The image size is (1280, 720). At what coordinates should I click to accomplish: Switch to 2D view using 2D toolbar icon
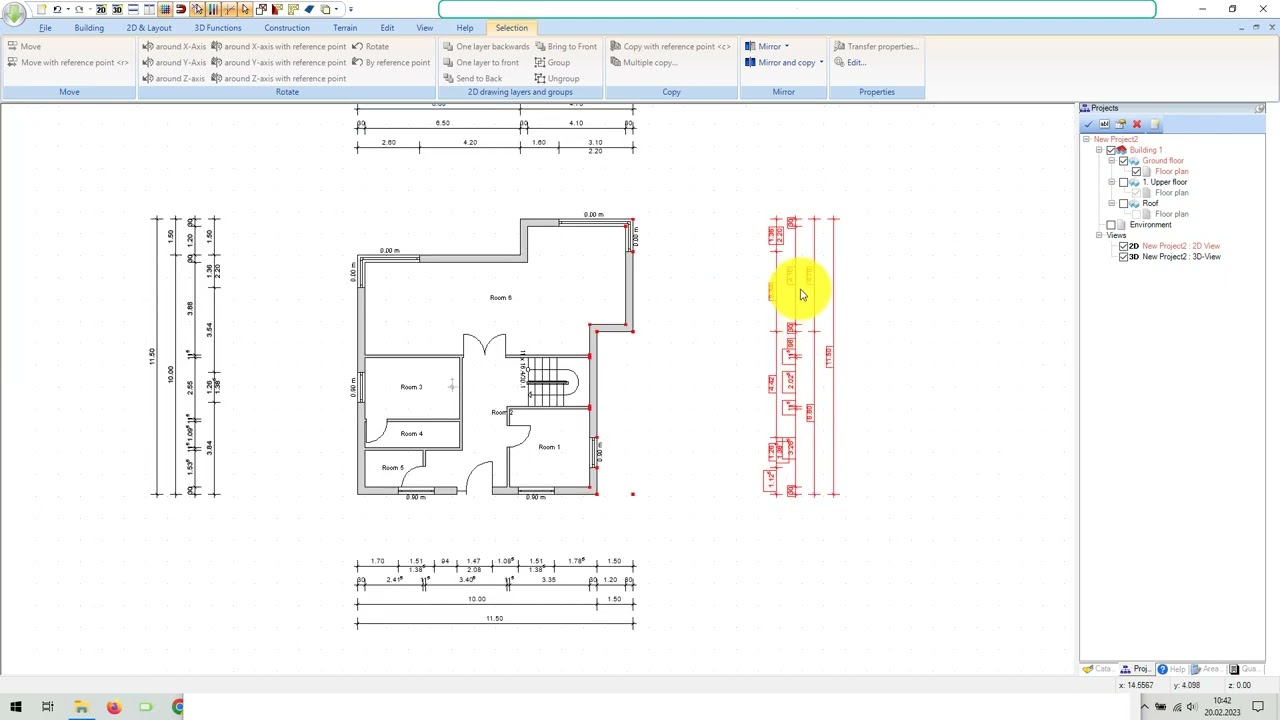click(101, 9)
